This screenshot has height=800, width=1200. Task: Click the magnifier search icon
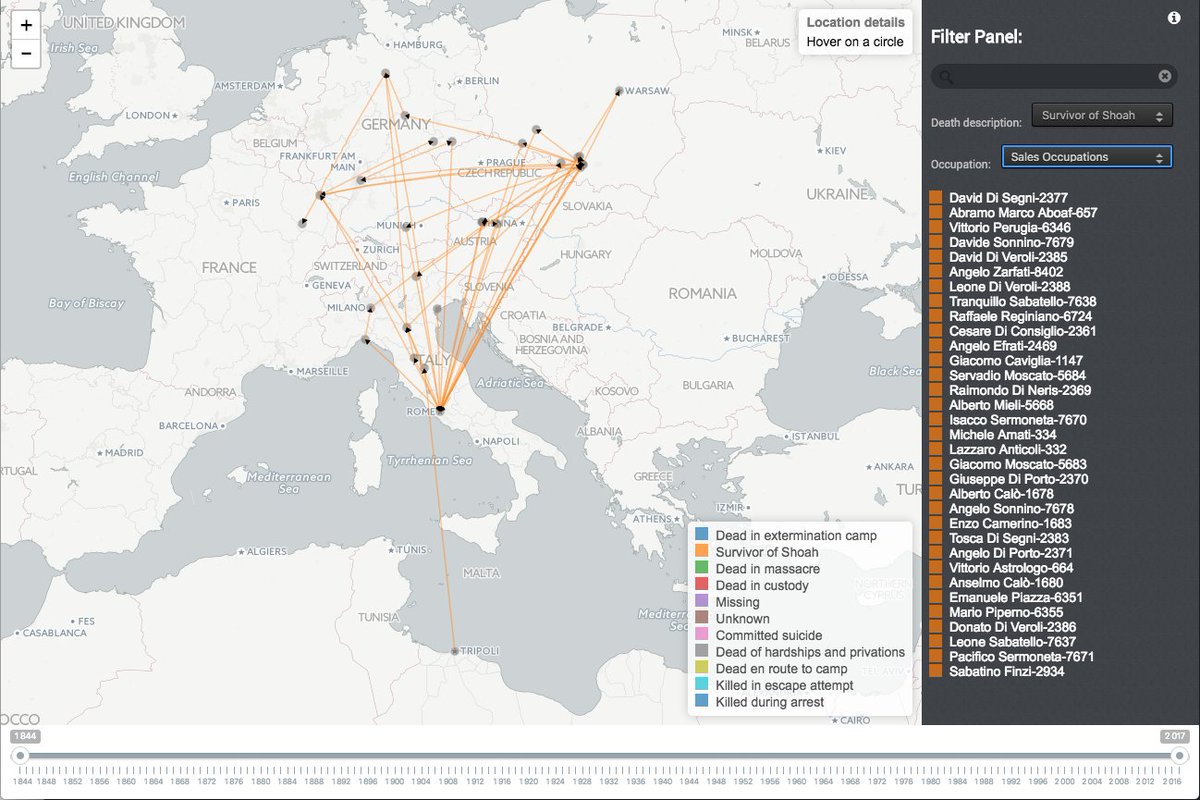tap(947, 77)
